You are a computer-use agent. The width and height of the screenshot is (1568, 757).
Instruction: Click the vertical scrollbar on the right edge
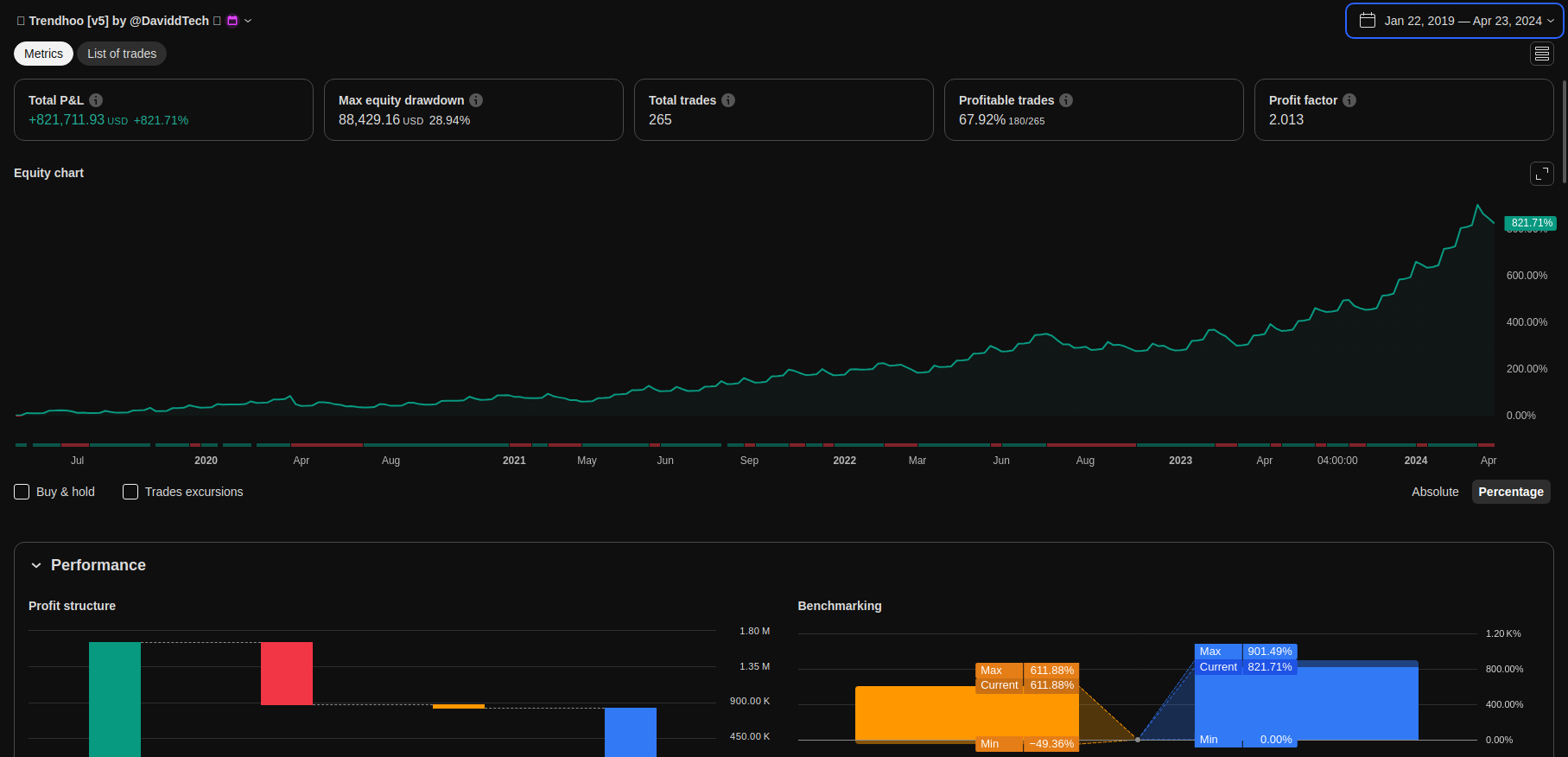click(x=1563, y=131)
